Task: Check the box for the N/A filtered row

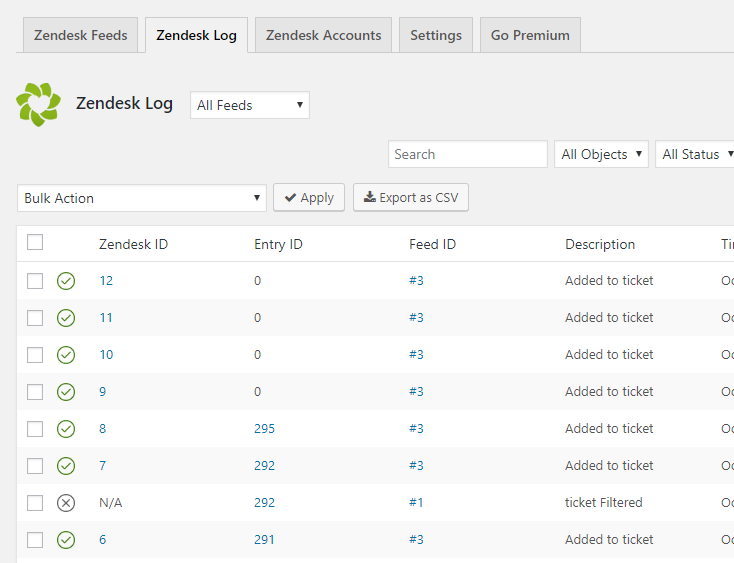Action: pos(35,503)
